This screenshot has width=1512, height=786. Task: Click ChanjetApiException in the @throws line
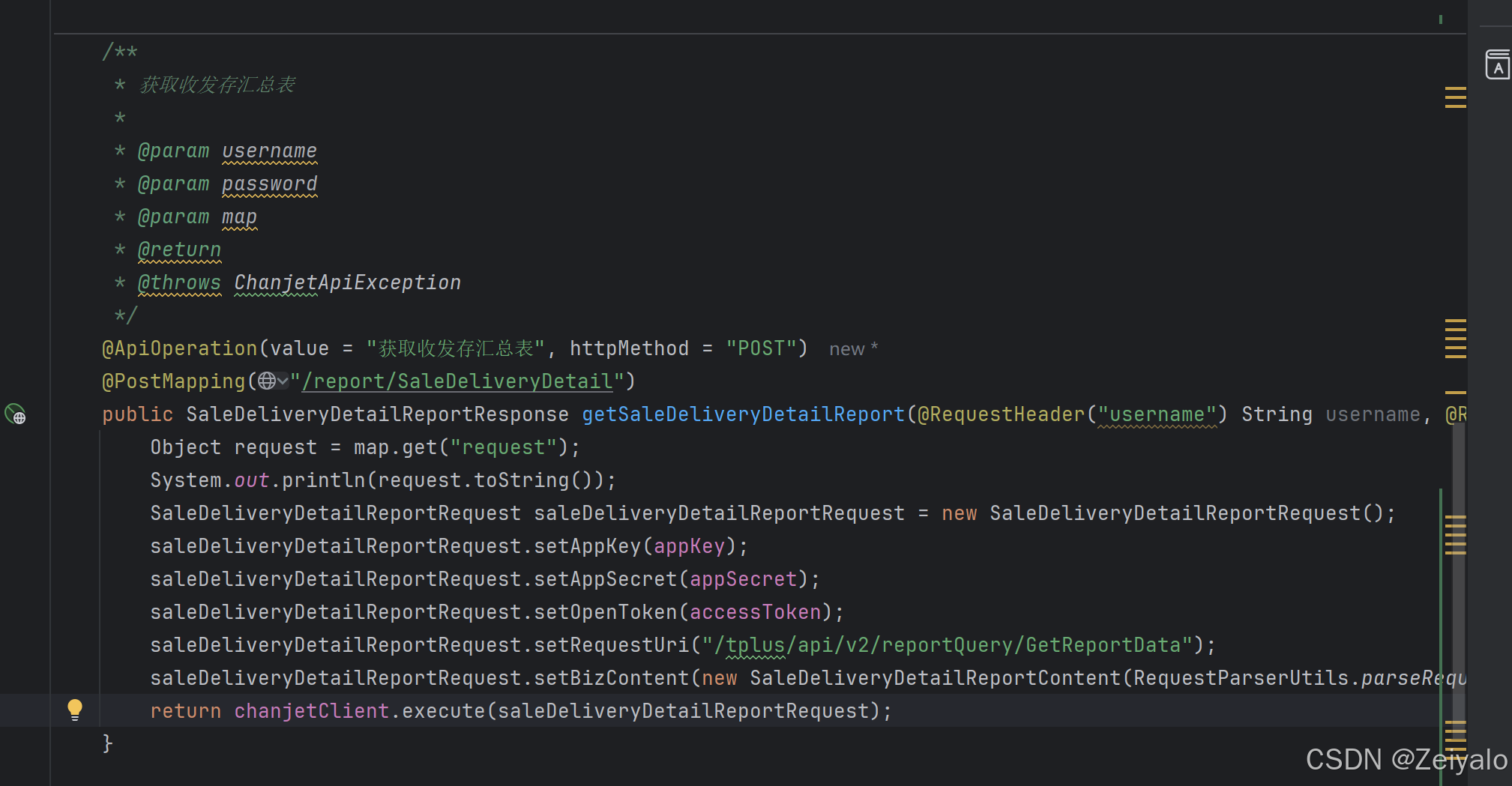click(348, 282)
